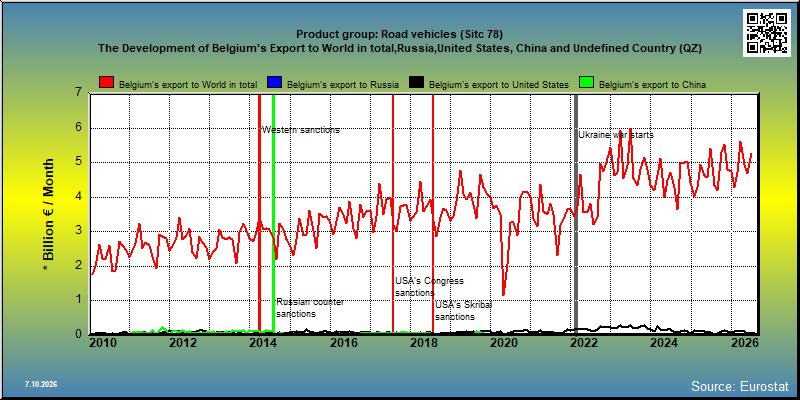The height and width of the screenshot is (400, 800).
Task: Click the gray Ukraine war starts marker line
Action: coord(576,213)
